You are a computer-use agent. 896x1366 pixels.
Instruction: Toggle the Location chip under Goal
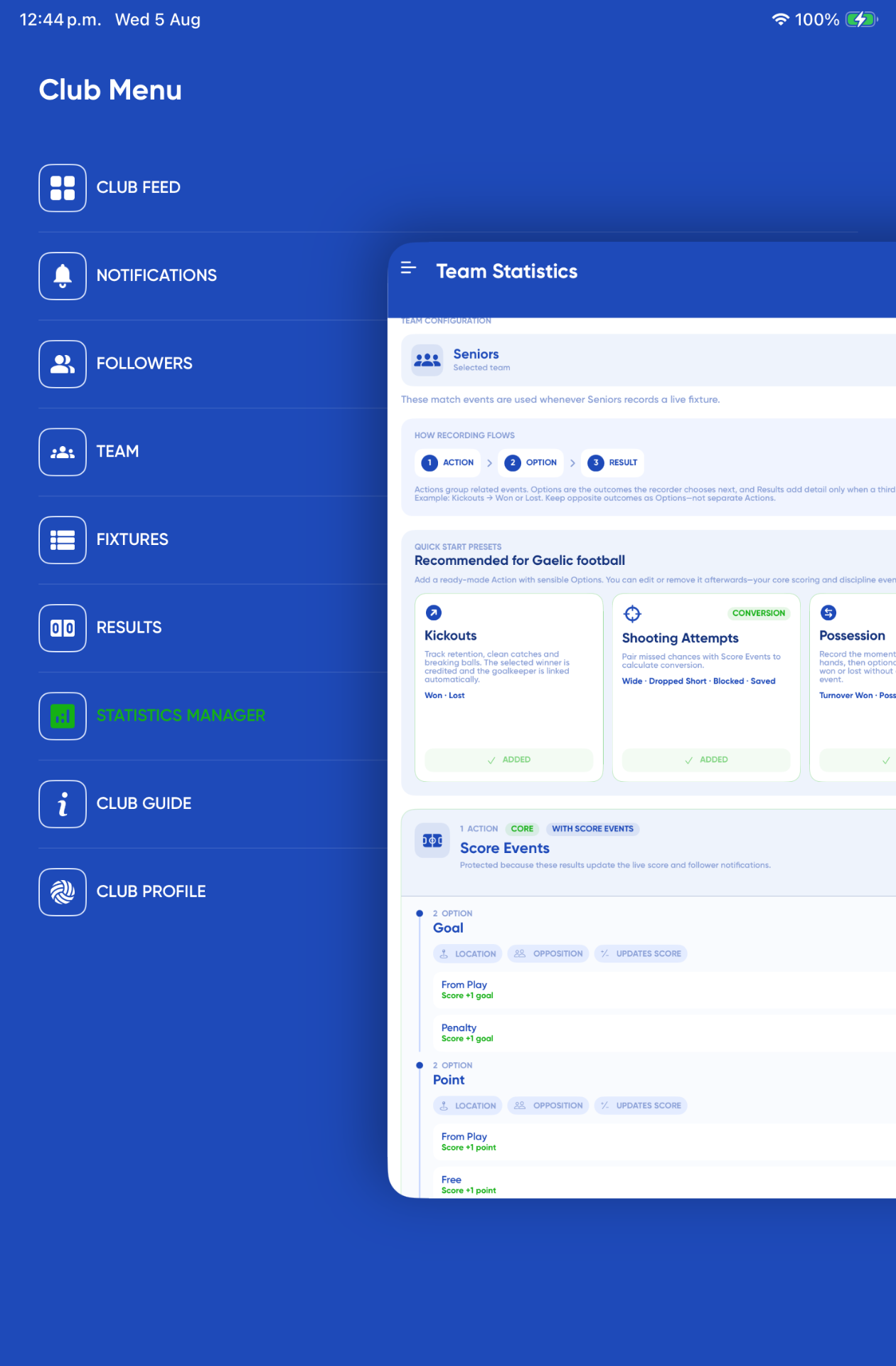pos(468,954)
